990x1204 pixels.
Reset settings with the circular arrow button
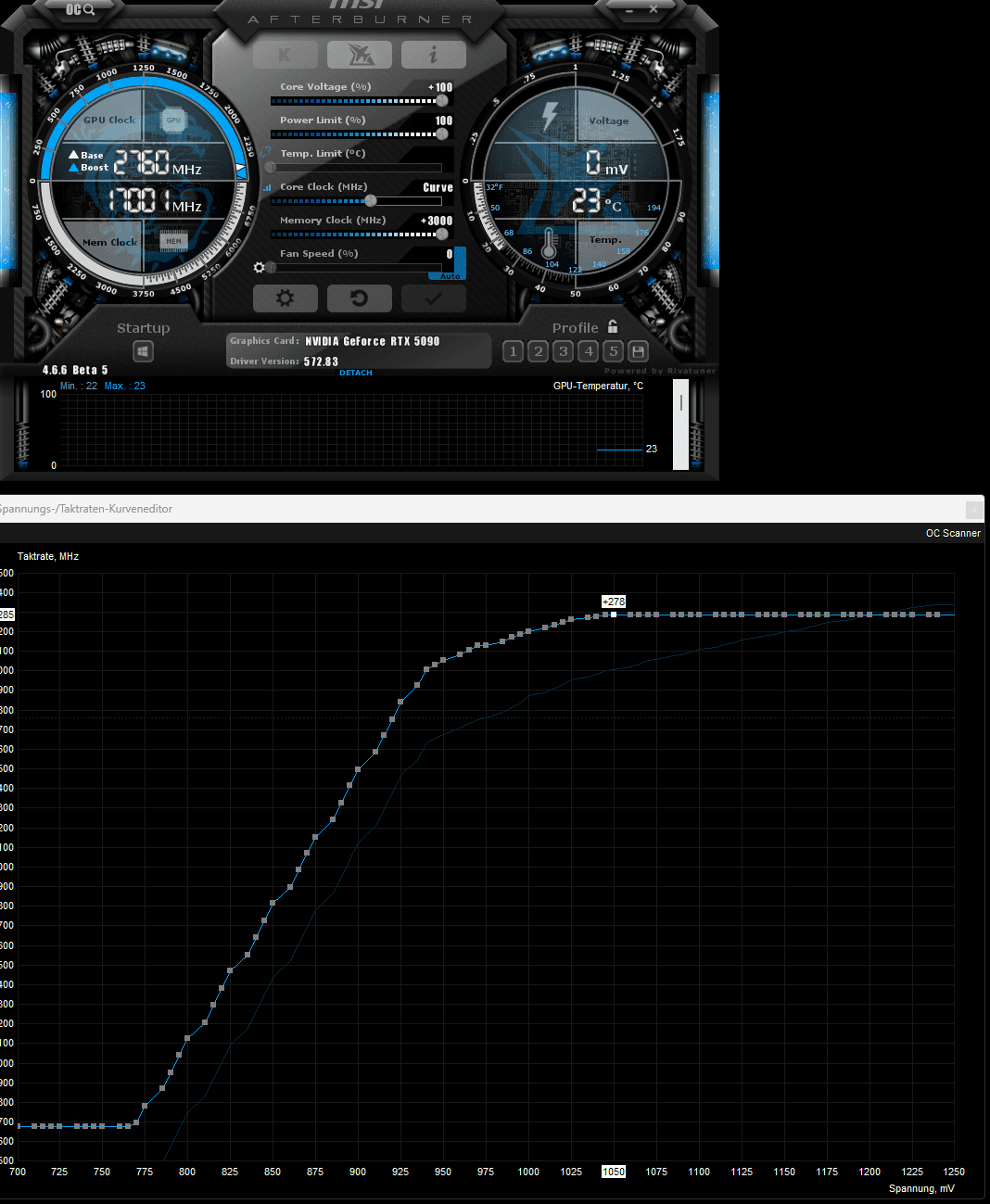(x=360, y=298)
